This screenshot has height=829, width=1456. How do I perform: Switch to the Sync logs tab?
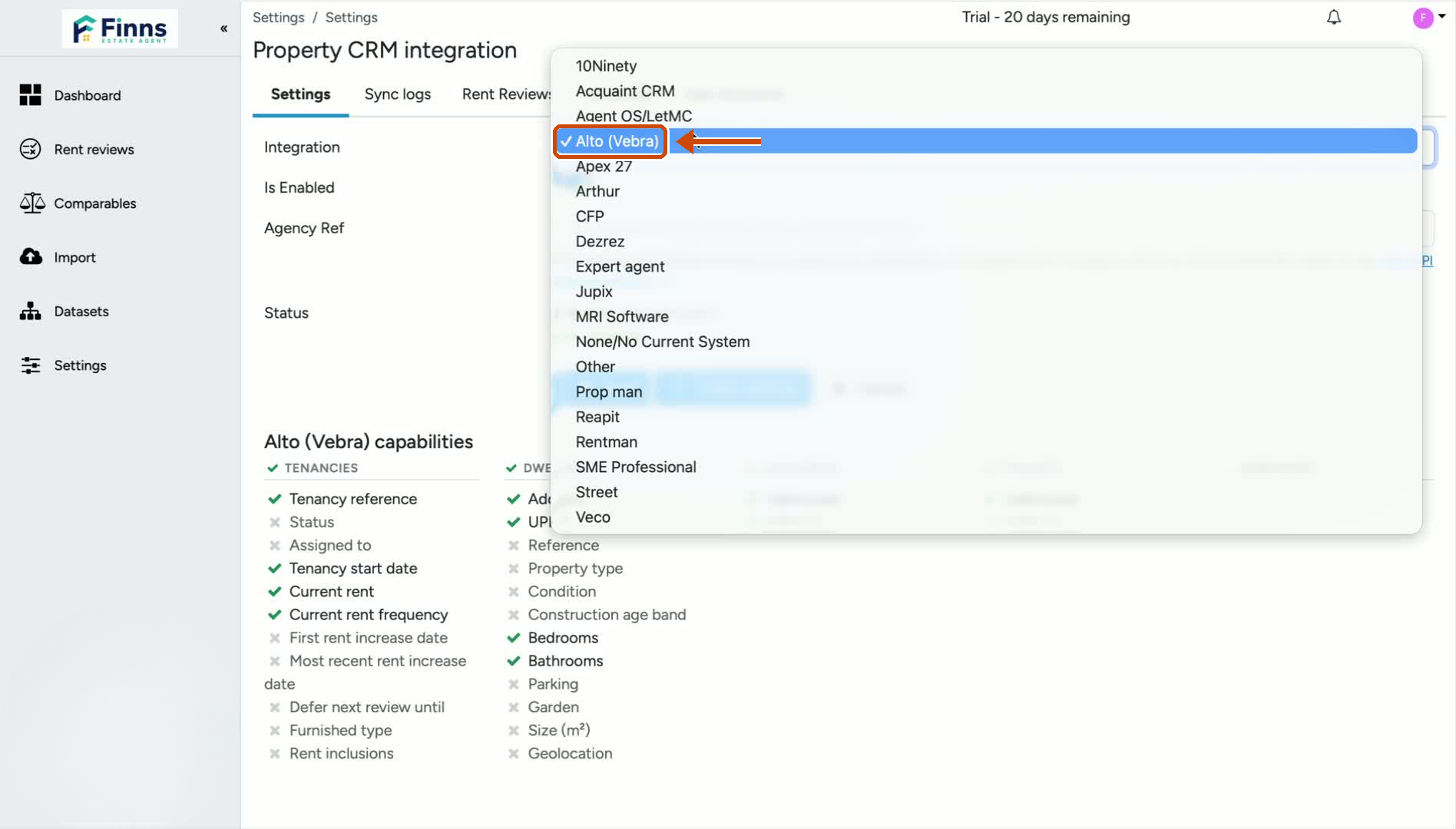coord(397,94)
